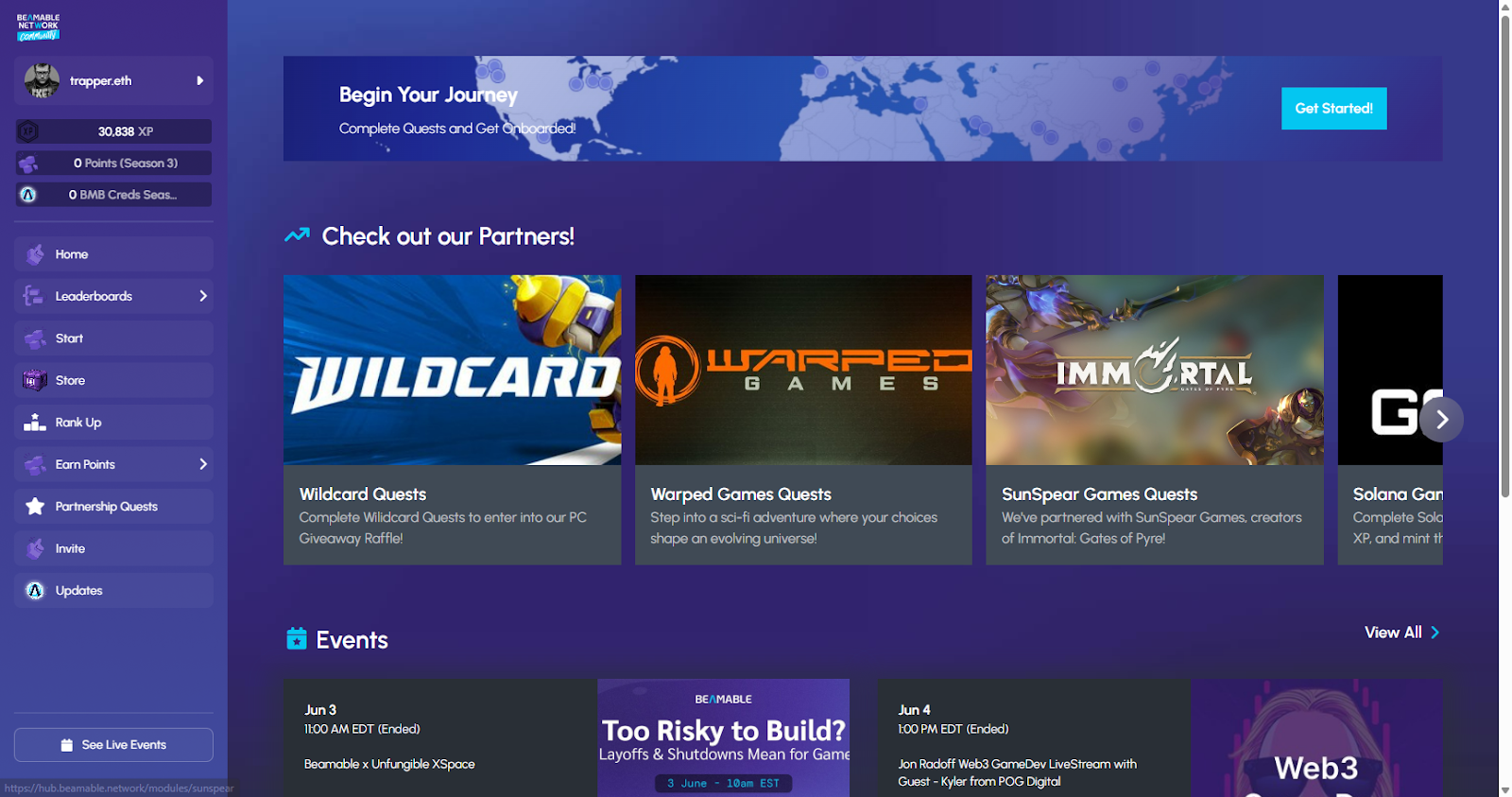Click the Web3 event image
1512x797 pixels.
(1316, 737)
